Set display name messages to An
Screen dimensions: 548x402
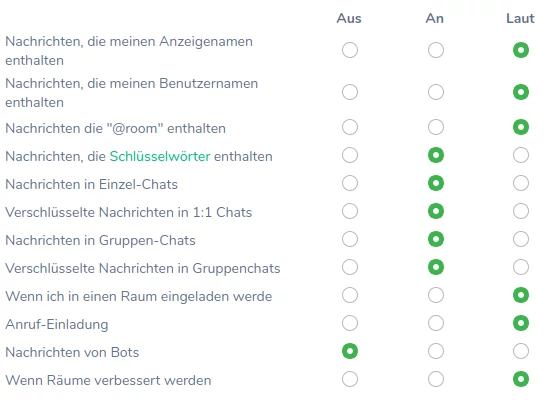436,50
